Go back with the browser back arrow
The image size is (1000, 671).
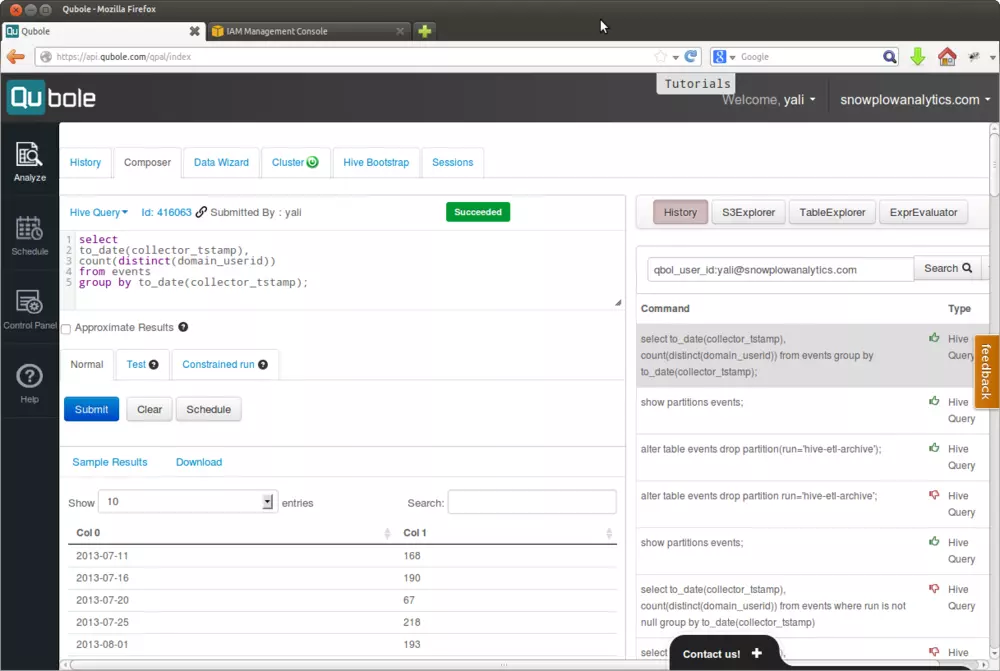coord(16,57)
